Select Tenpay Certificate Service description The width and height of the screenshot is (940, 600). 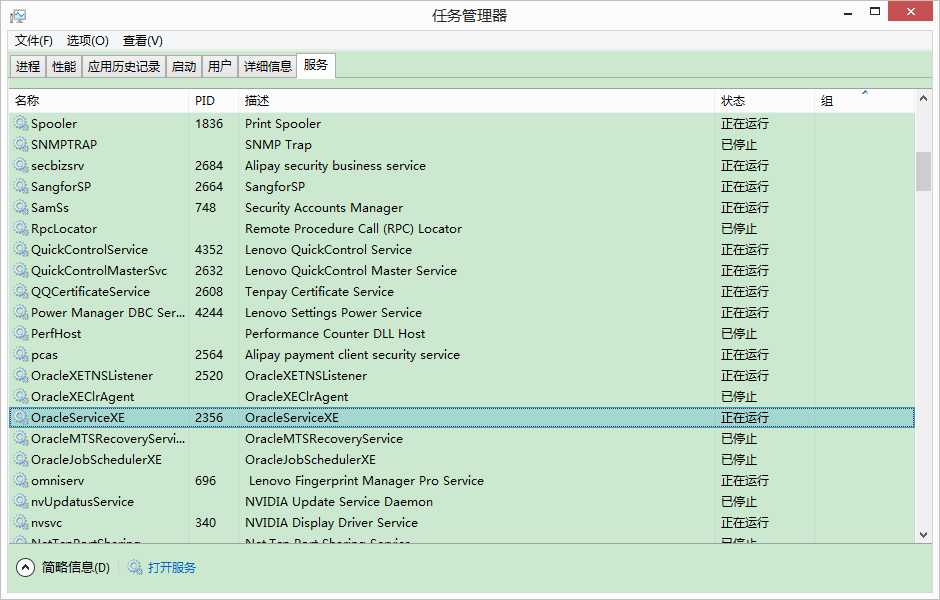tap(319, 291)
